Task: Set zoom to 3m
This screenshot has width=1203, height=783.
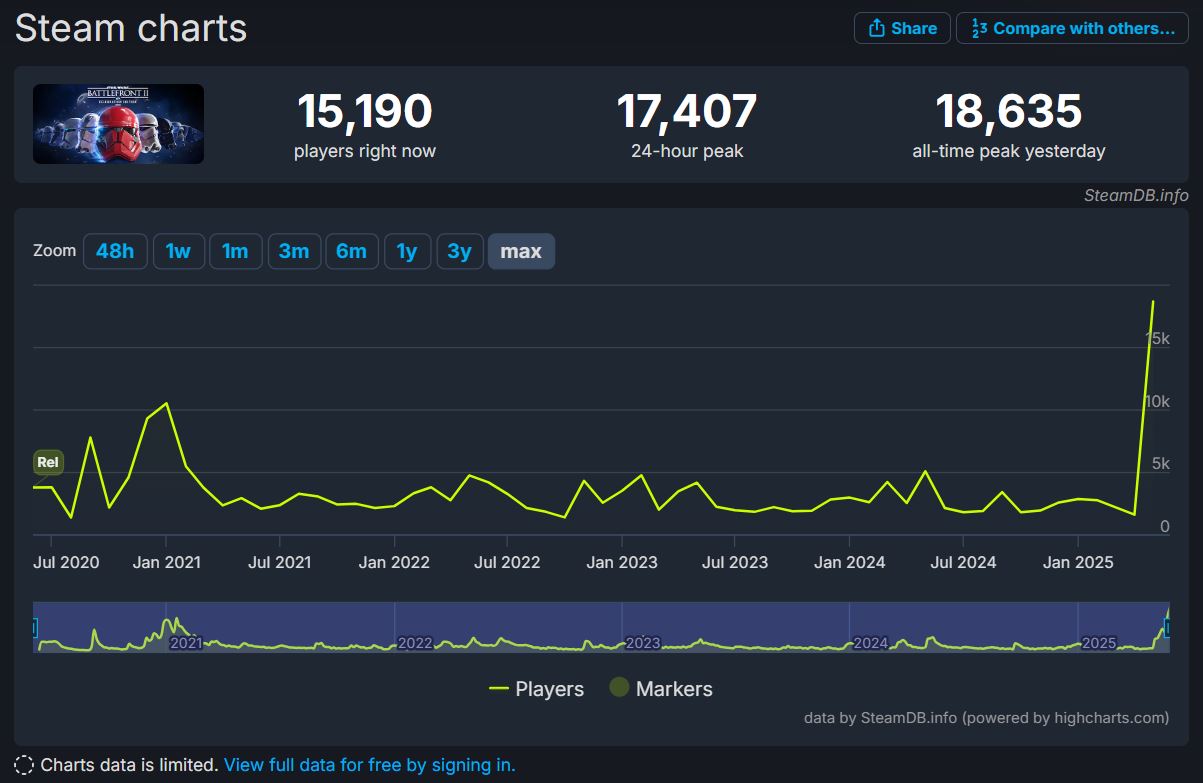Action: coord(294,251)
